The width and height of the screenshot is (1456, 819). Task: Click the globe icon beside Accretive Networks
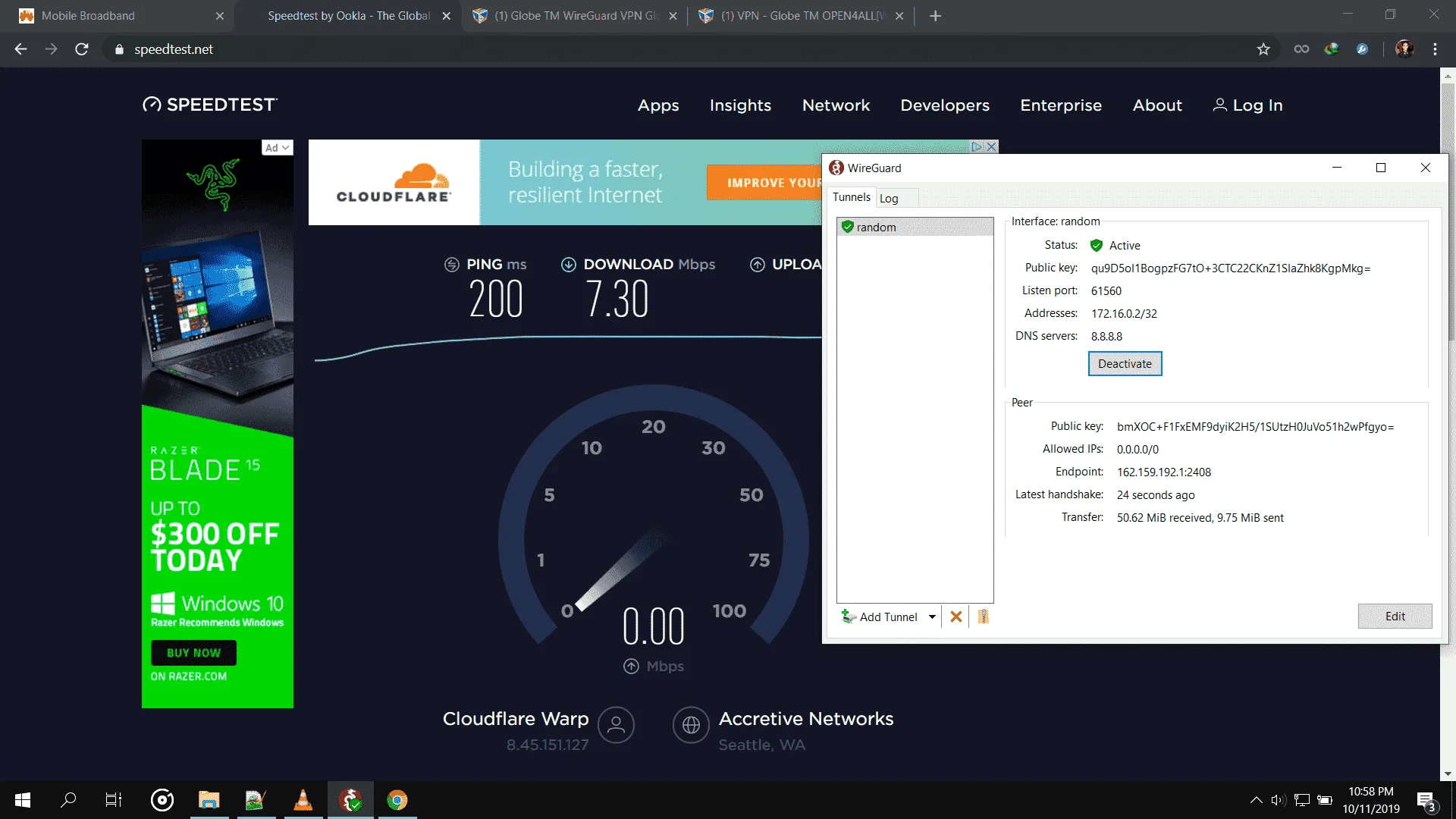[692, 726]
